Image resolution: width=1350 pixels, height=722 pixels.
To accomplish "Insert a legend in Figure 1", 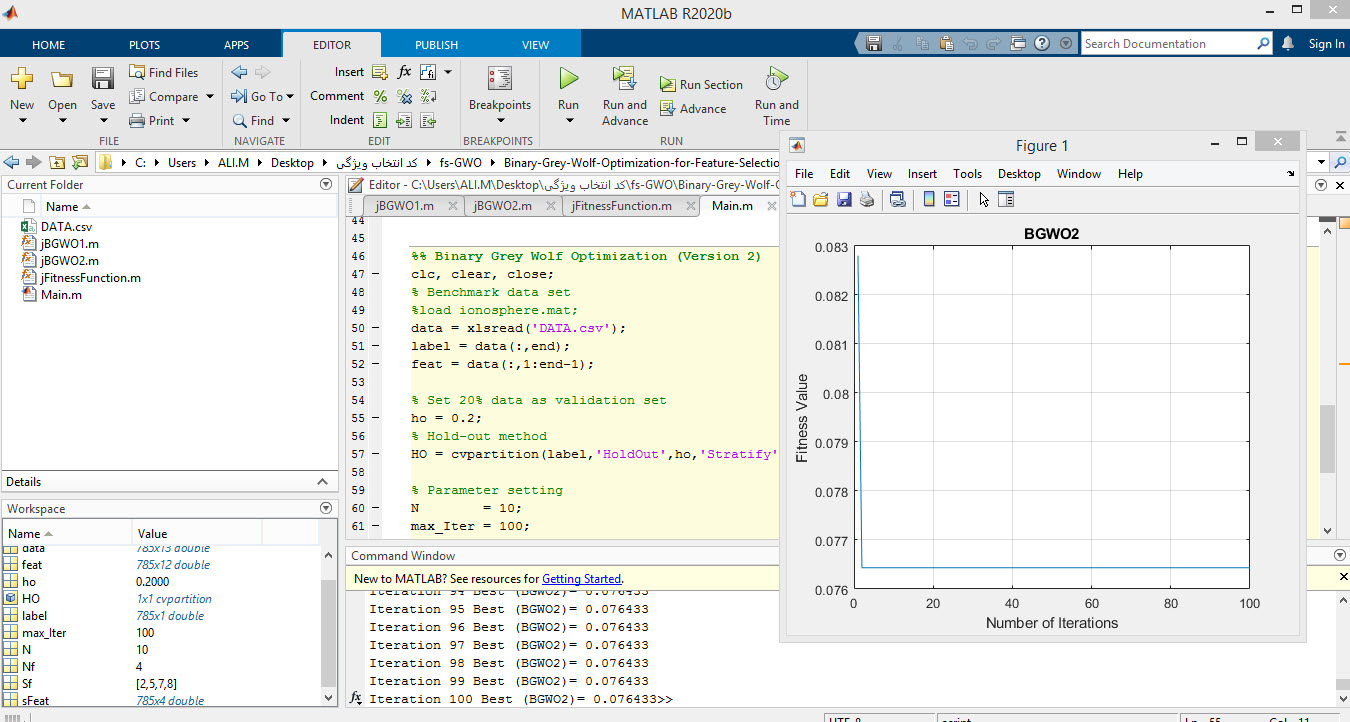I will point(951,199).
